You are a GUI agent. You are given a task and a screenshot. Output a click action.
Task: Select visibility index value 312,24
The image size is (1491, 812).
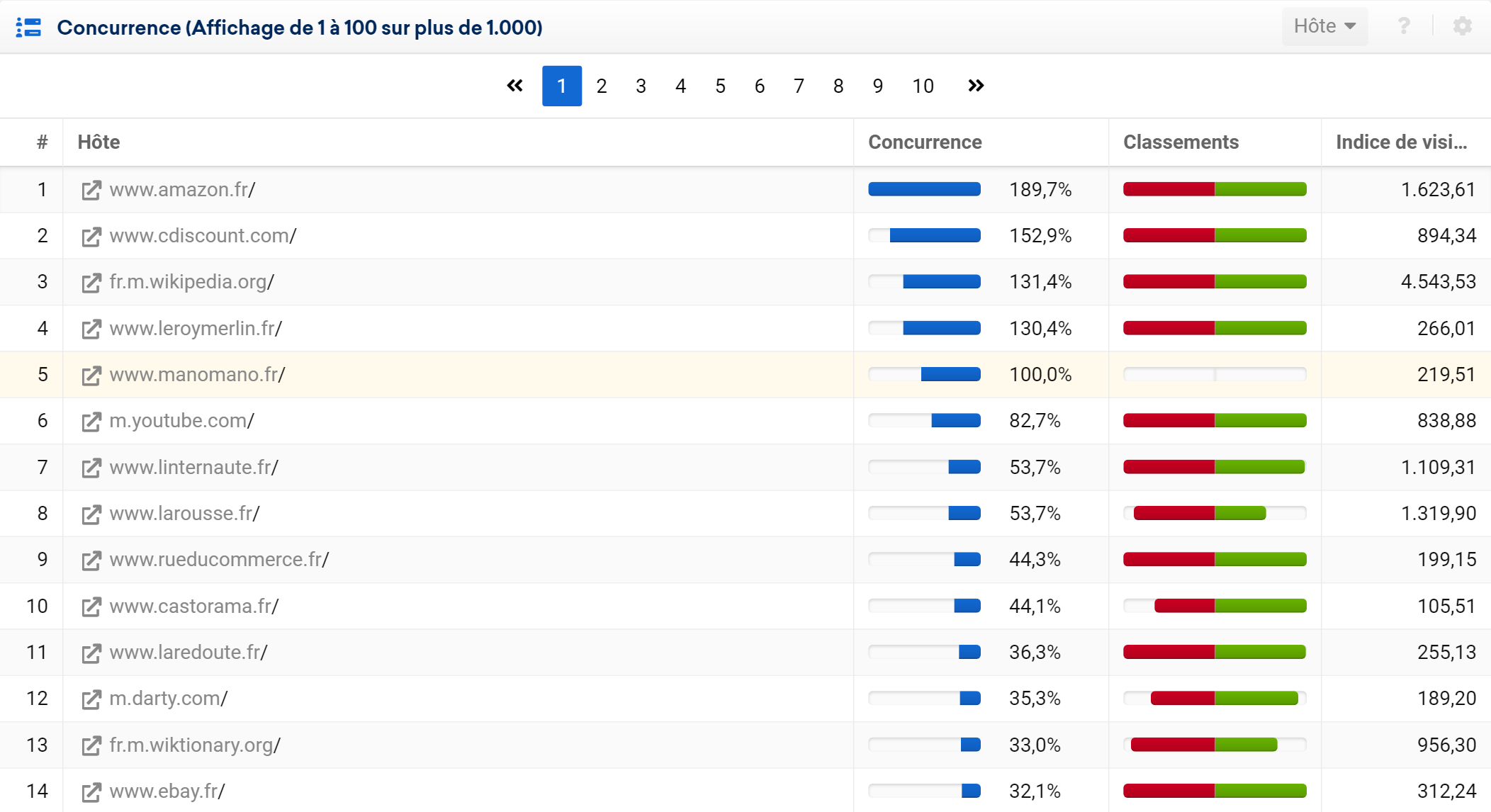pyautogui.click(x=1446, y=791)
